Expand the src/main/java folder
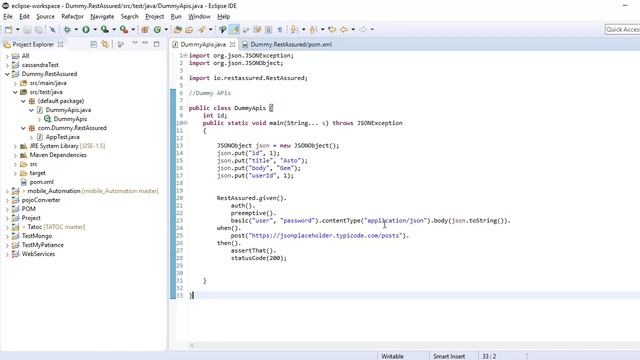The height and width of the screenshot is (360, 640). click(15, 83)
